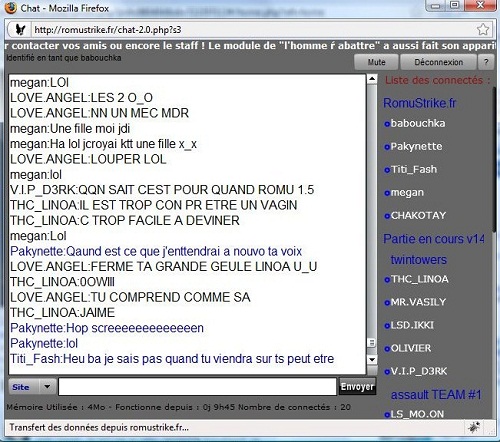Click the blue dot beside megan
The width and height of the screenshot is (500, 442).
tap(387, 193)
